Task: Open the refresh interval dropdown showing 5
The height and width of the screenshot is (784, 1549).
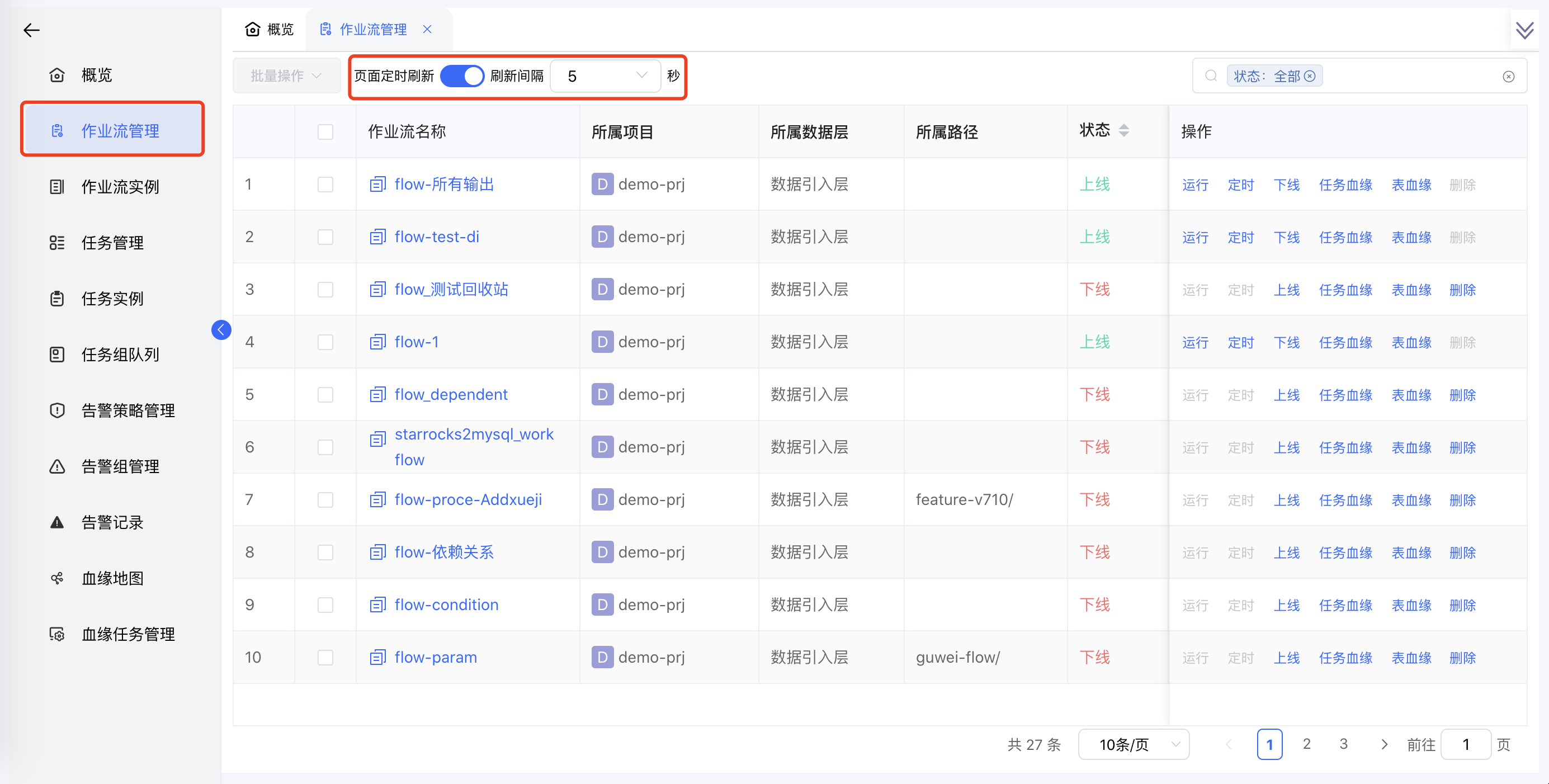Action: [605, 75]
